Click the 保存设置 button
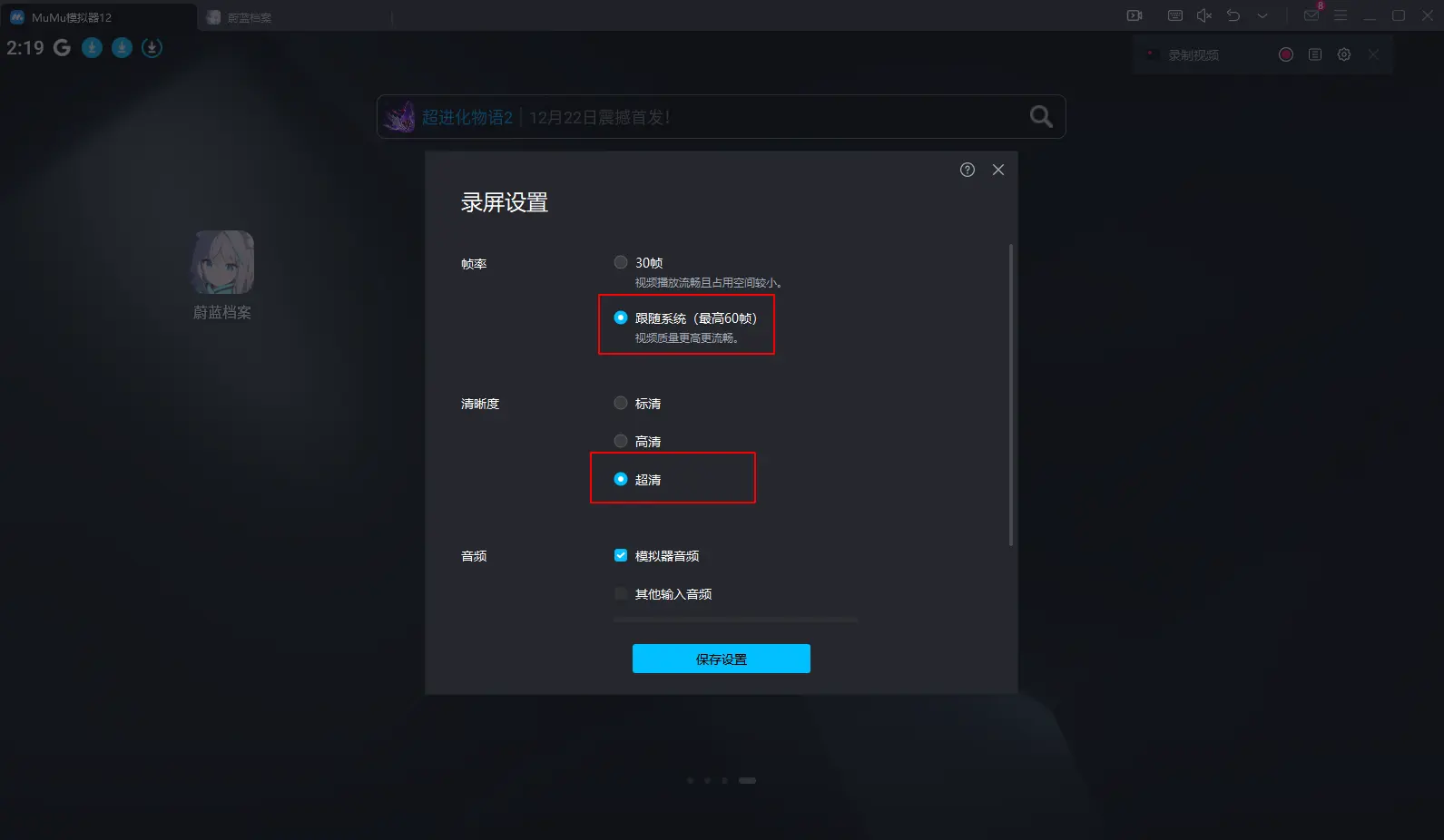 [x=722, y=659]
